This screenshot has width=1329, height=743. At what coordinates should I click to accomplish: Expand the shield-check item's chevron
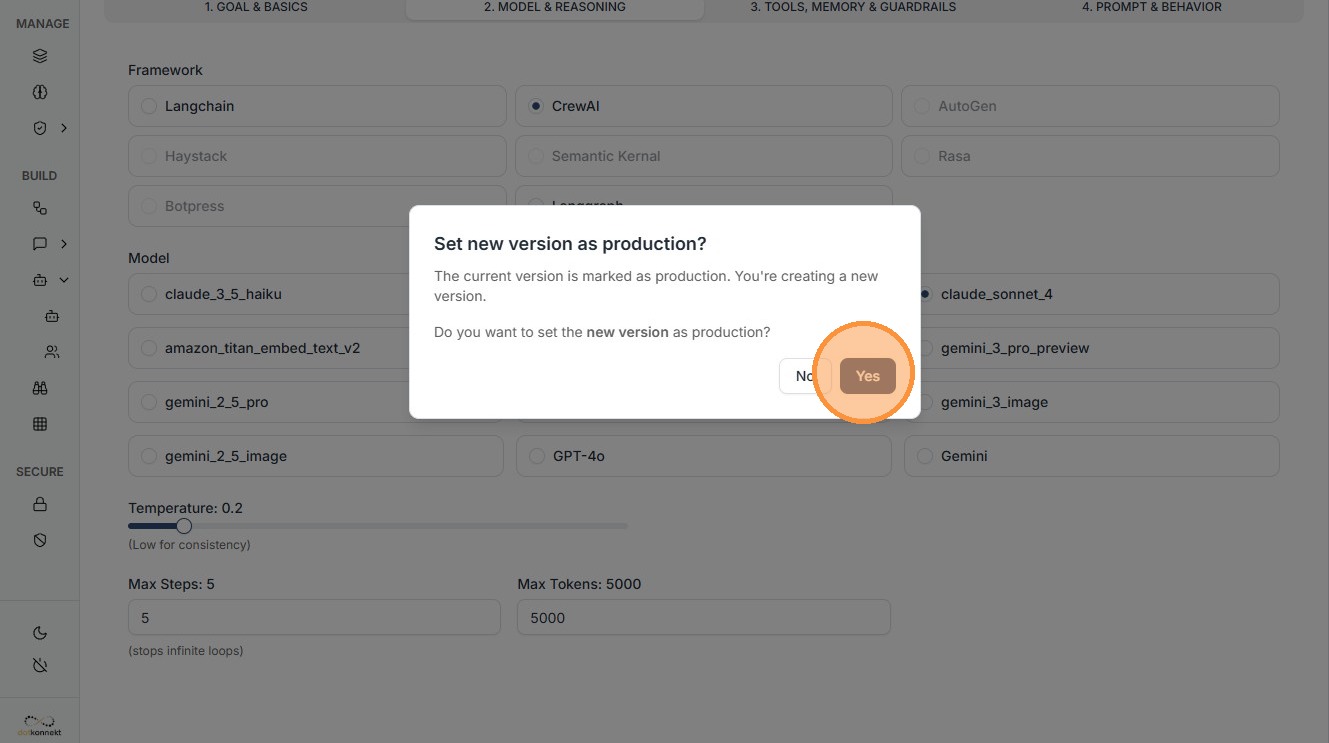coord(64,128)
